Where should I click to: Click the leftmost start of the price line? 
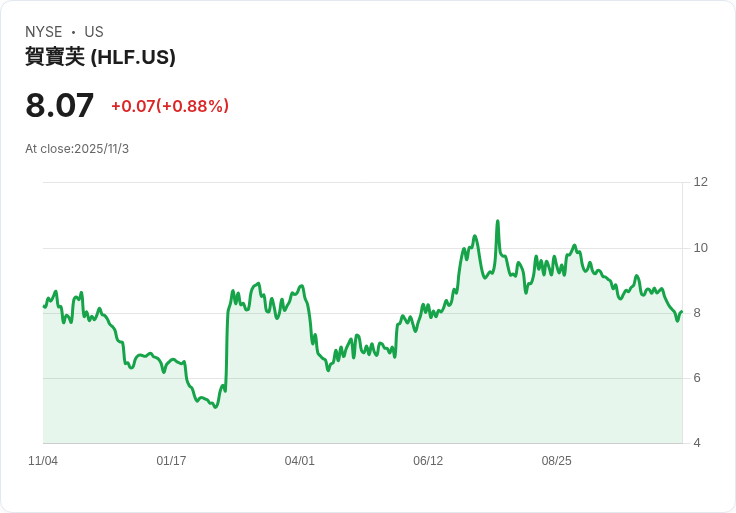44,306
